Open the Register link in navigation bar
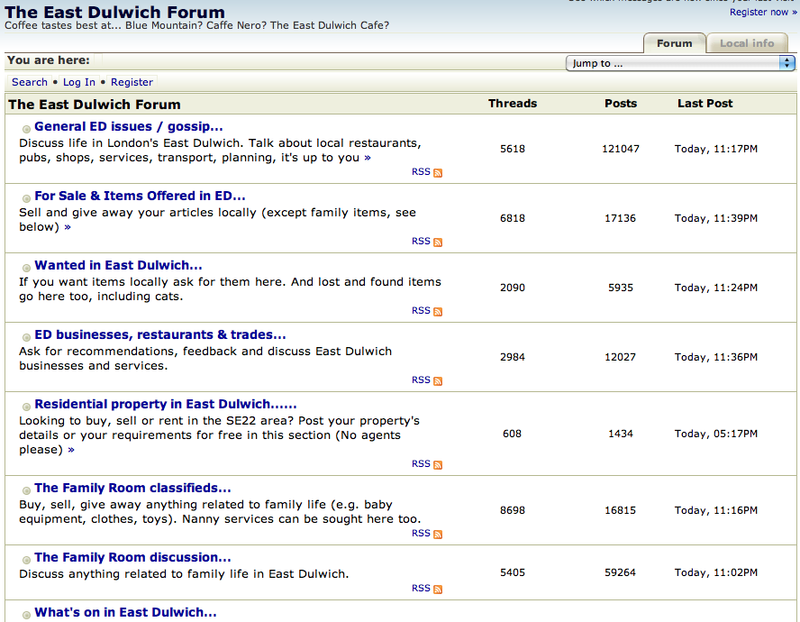This screenshot has width=800, height=622. pos(132,82)
